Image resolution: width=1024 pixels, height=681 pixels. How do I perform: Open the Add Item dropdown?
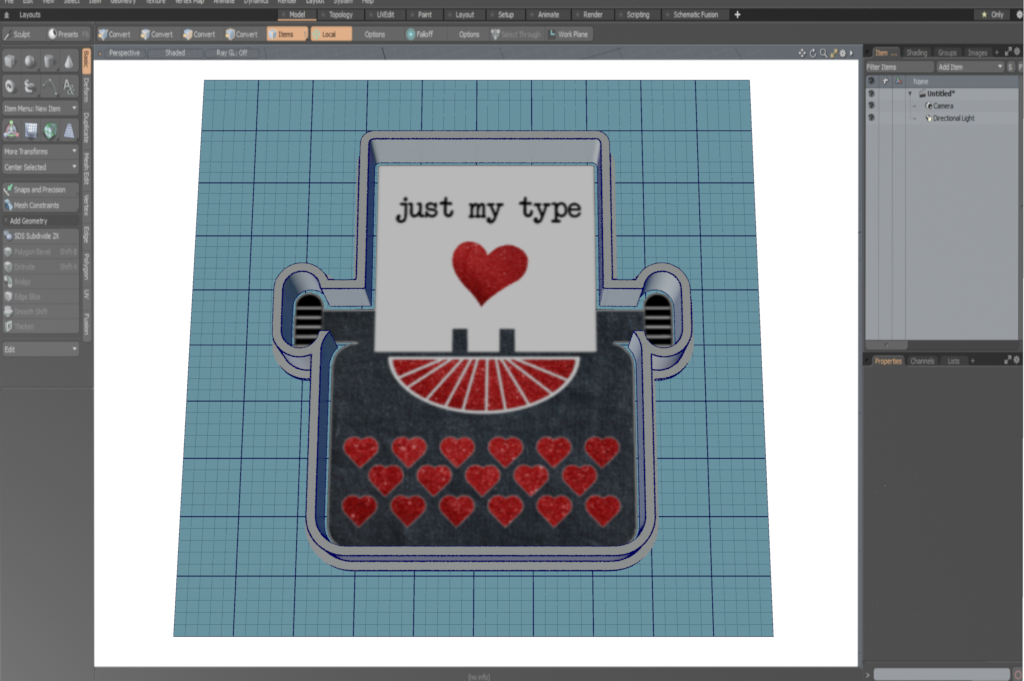click(968, 67)
